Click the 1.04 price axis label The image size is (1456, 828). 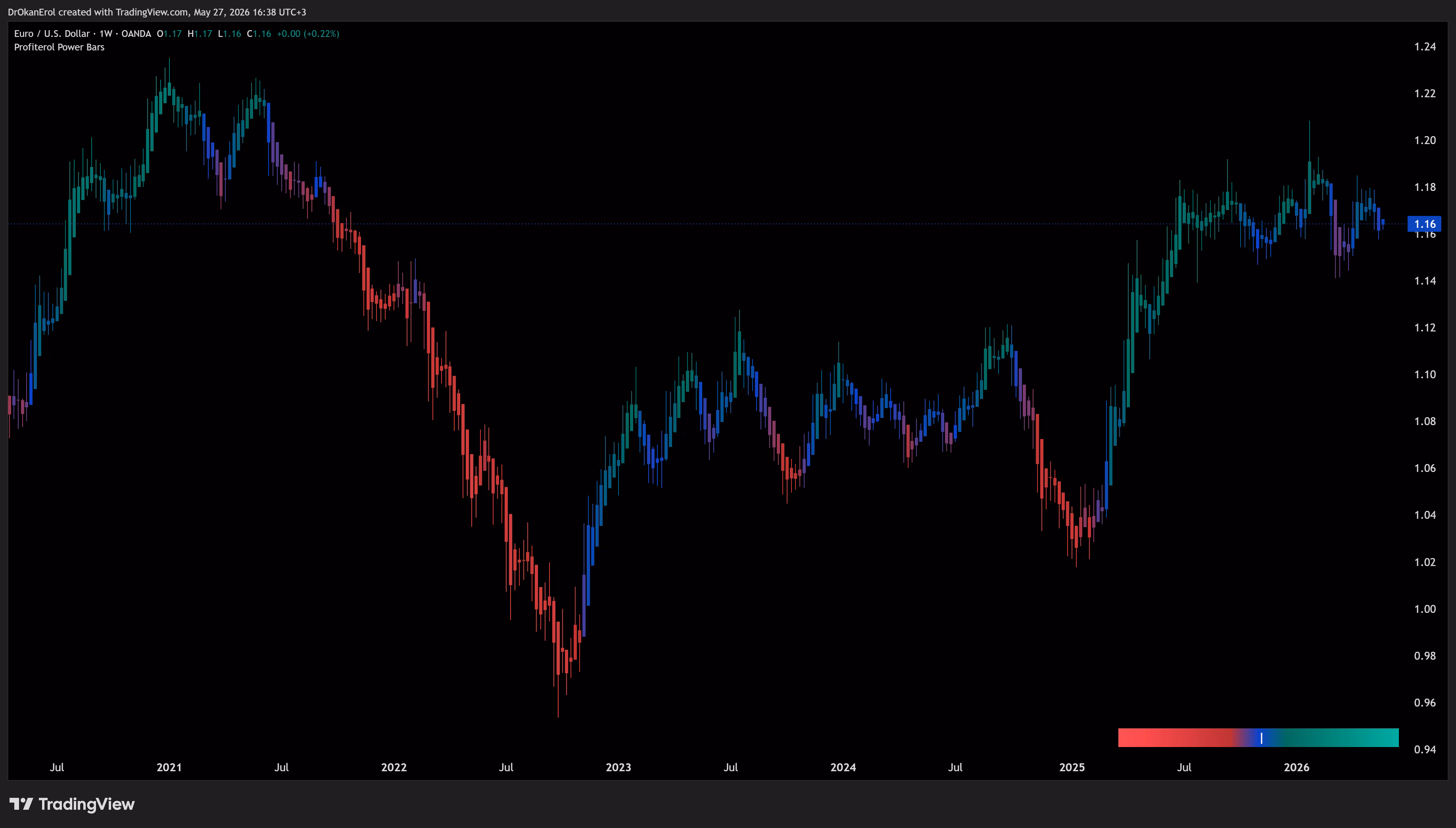click(x=1425, y=515)
